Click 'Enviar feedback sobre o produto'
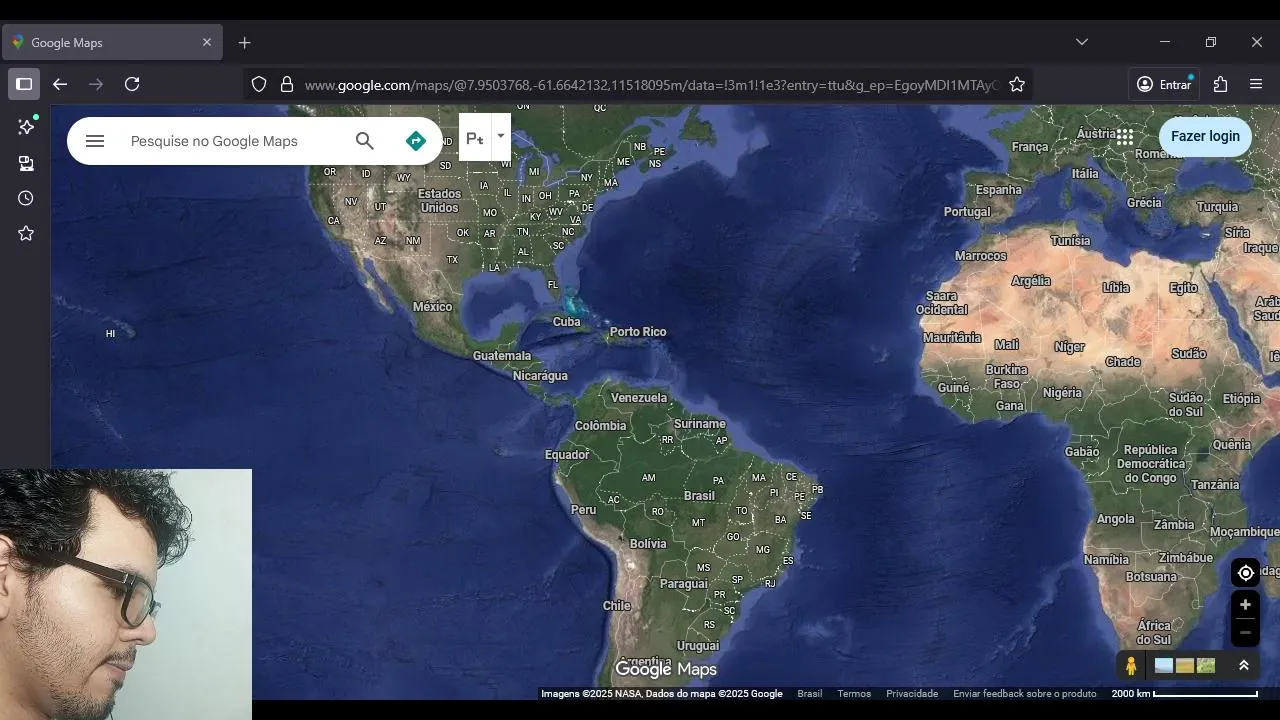1280x720 pixels. pos(1025,694)
